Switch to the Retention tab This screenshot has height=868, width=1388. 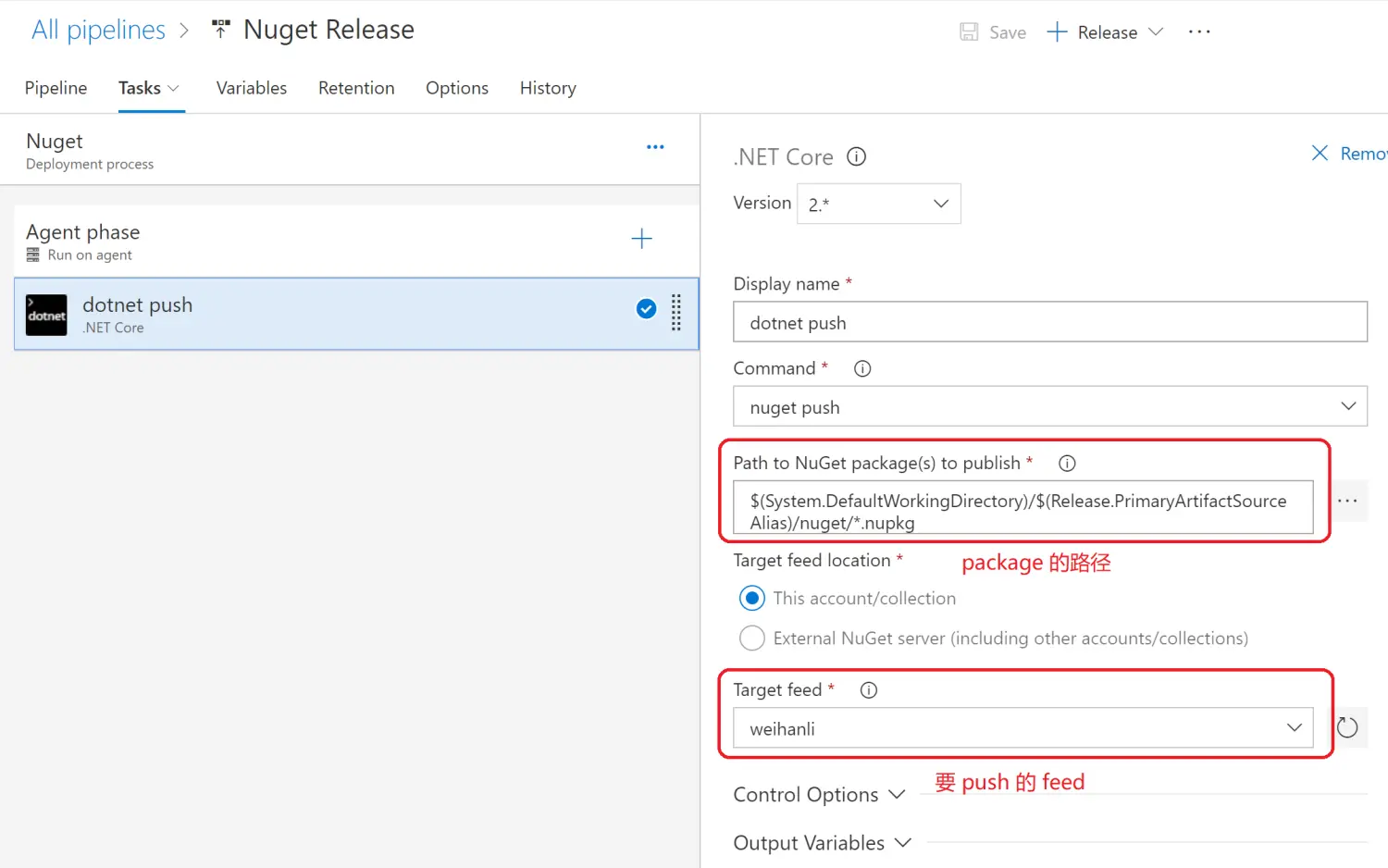point(356,88)
